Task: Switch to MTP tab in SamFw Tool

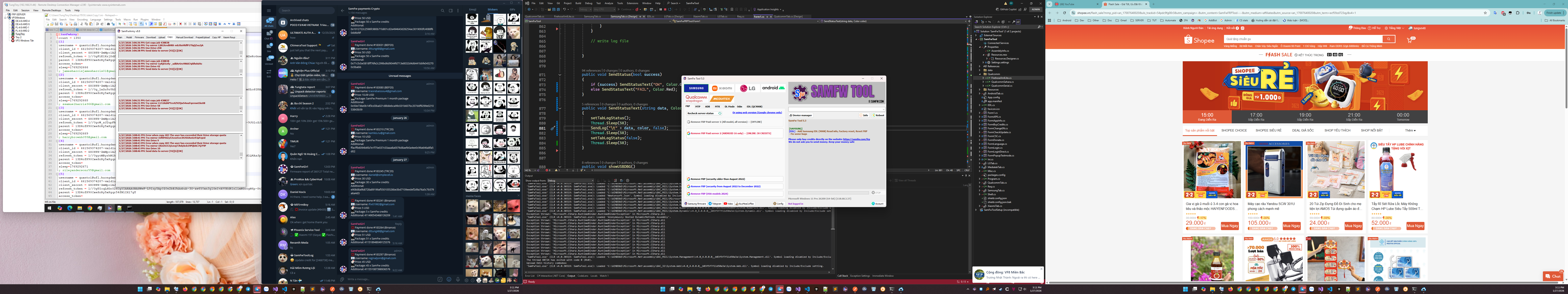Action: (x=698, y=107)
